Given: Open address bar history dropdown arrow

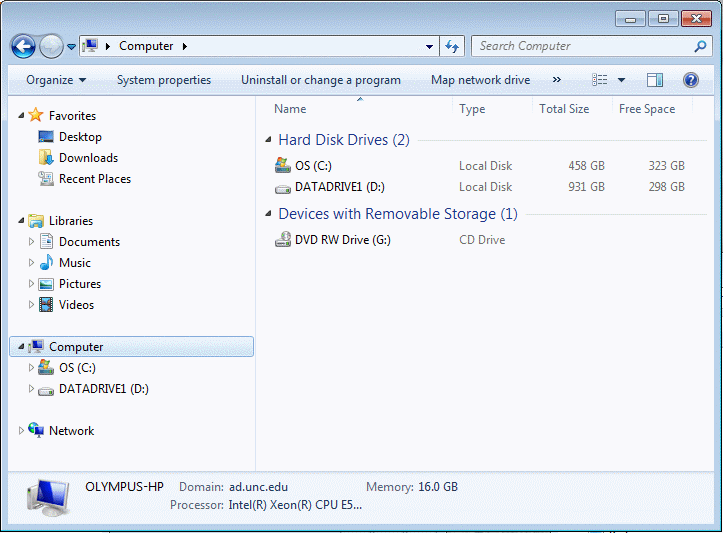Looking at the screenshot, I should coord(430,46).
